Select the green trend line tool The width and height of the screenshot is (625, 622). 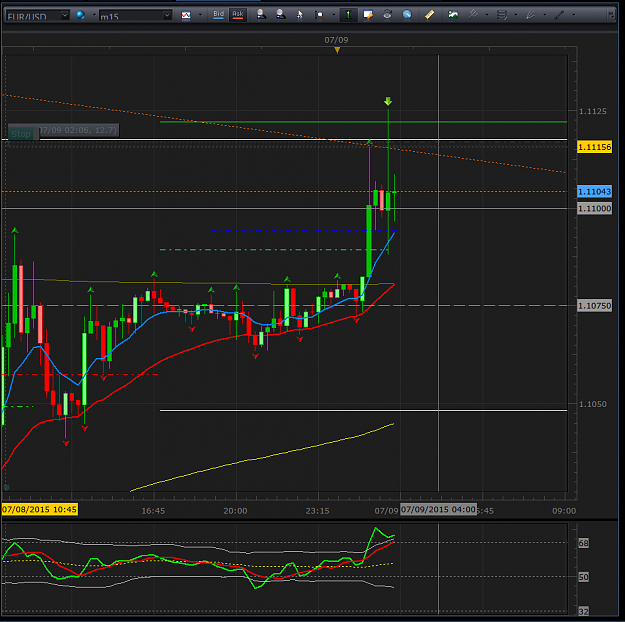pos(559,15)
